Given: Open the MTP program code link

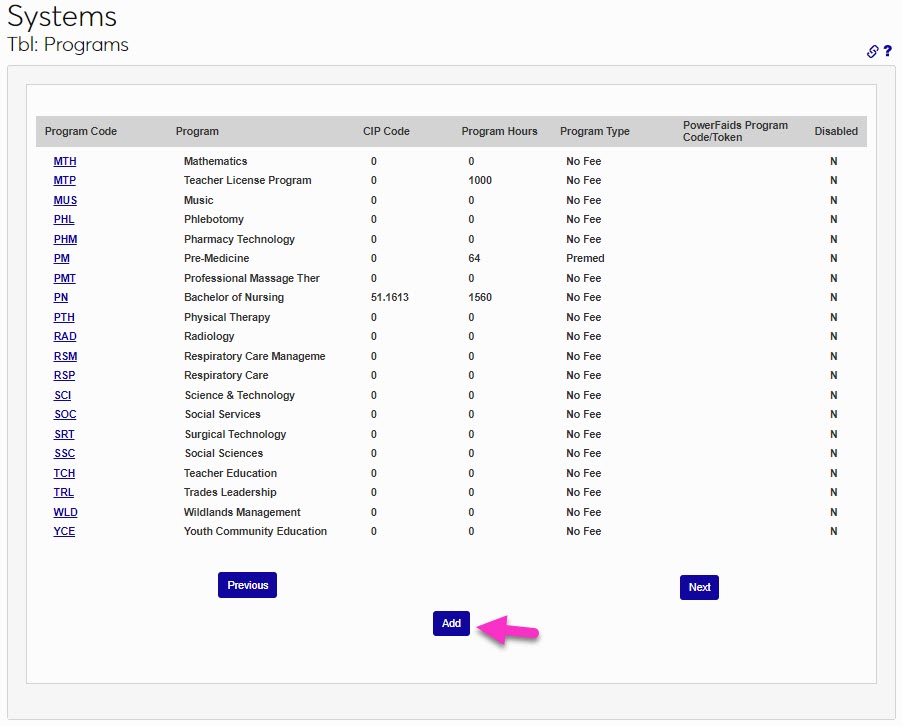Looking at the screenshot, I should tap(65, 181).
